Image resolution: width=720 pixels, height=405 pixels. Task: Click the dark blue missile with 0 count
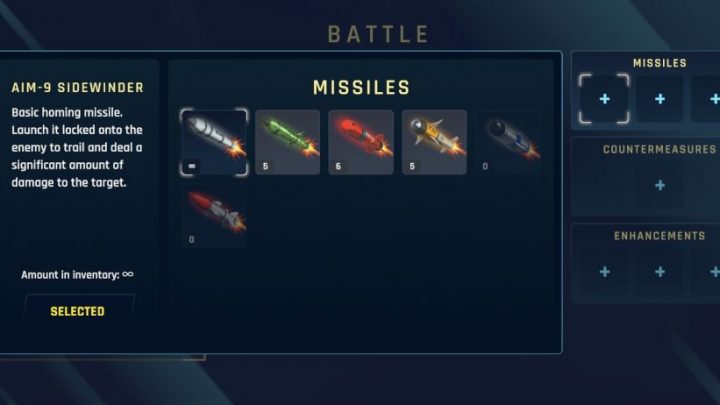coord(508,142)
